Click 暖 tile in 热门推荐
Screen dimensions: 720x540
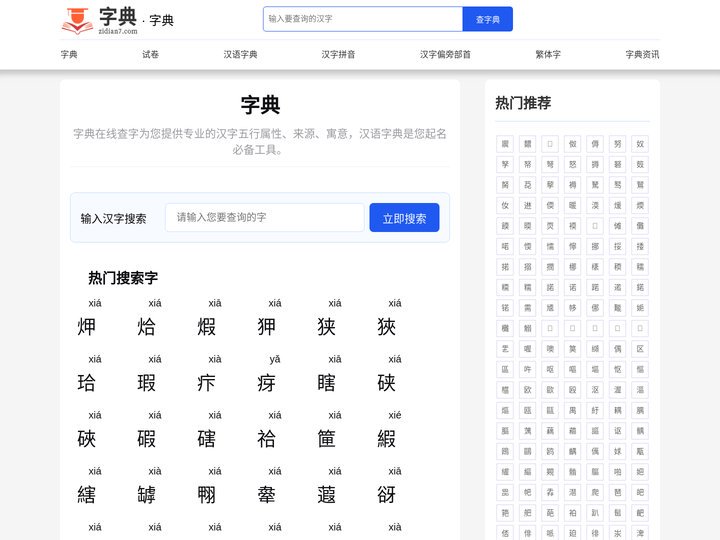pyautogui.click(x=573, y=205)
